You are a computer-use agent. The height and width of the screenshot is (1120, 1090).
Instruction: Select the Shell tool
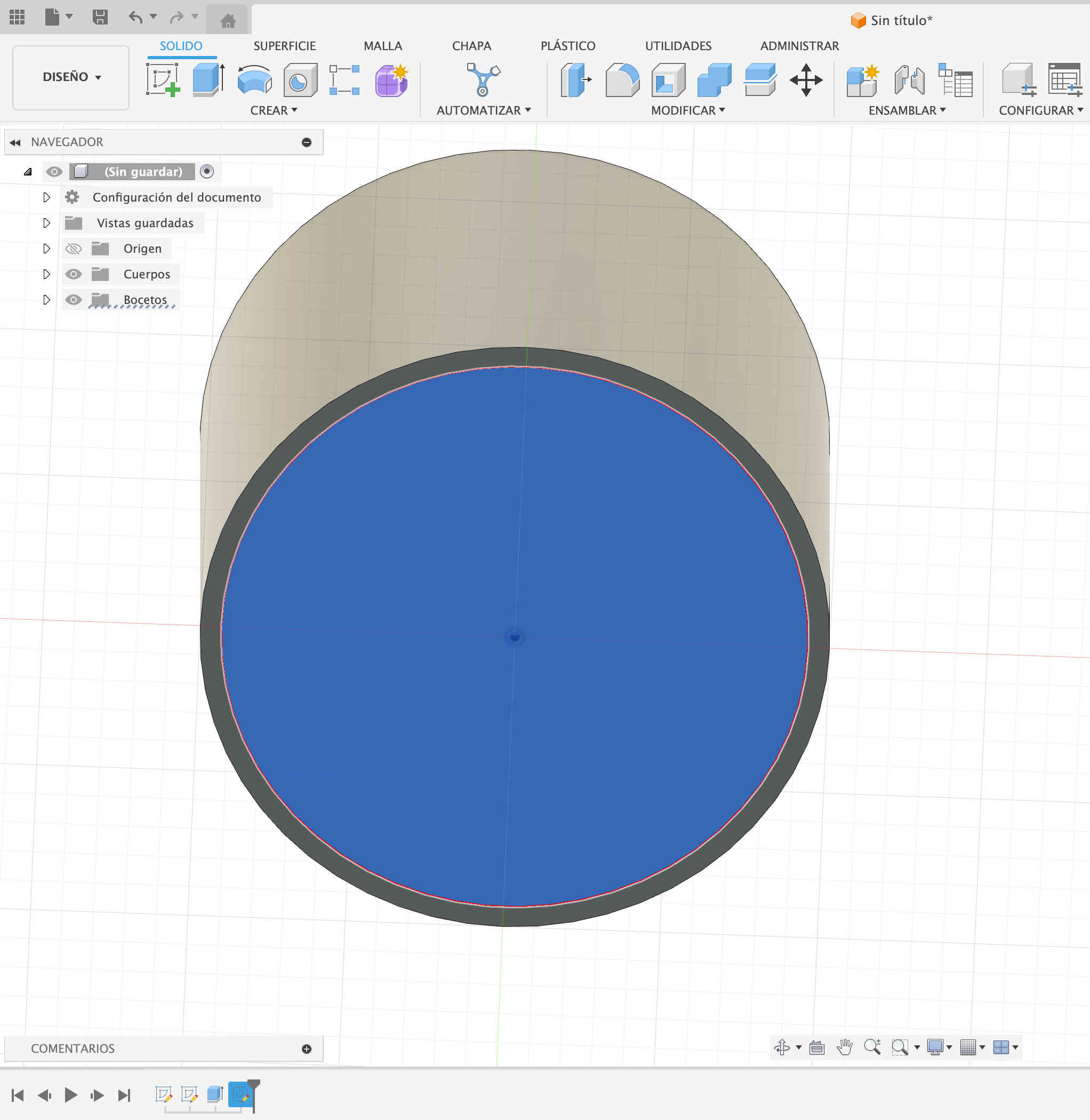coord(668,79)
